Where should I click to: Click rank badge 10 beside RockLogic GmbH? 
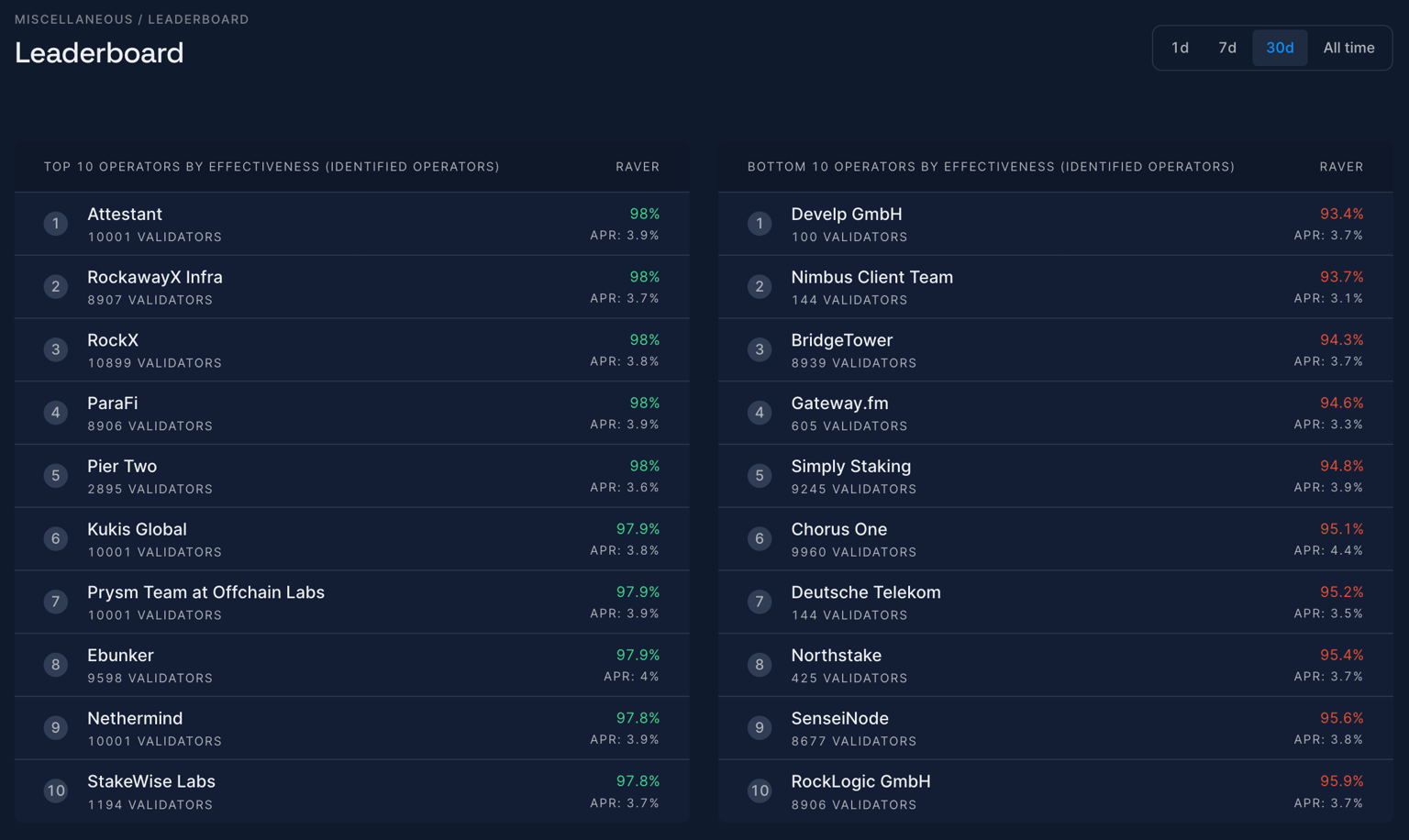[x=760, y=791]
